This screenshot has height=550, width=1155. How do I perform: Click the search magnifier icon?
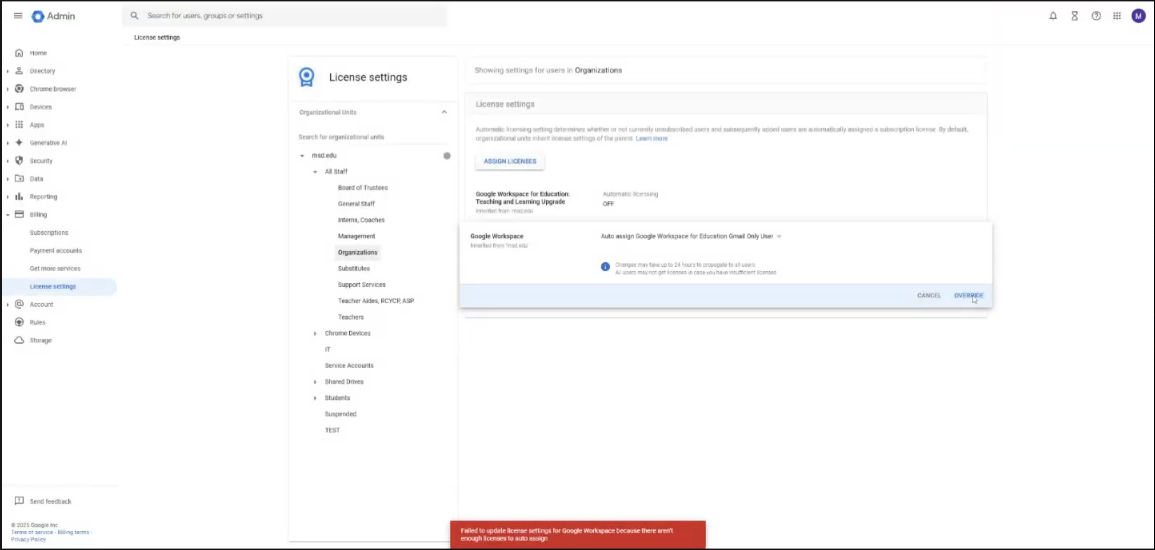click(135, 15)
